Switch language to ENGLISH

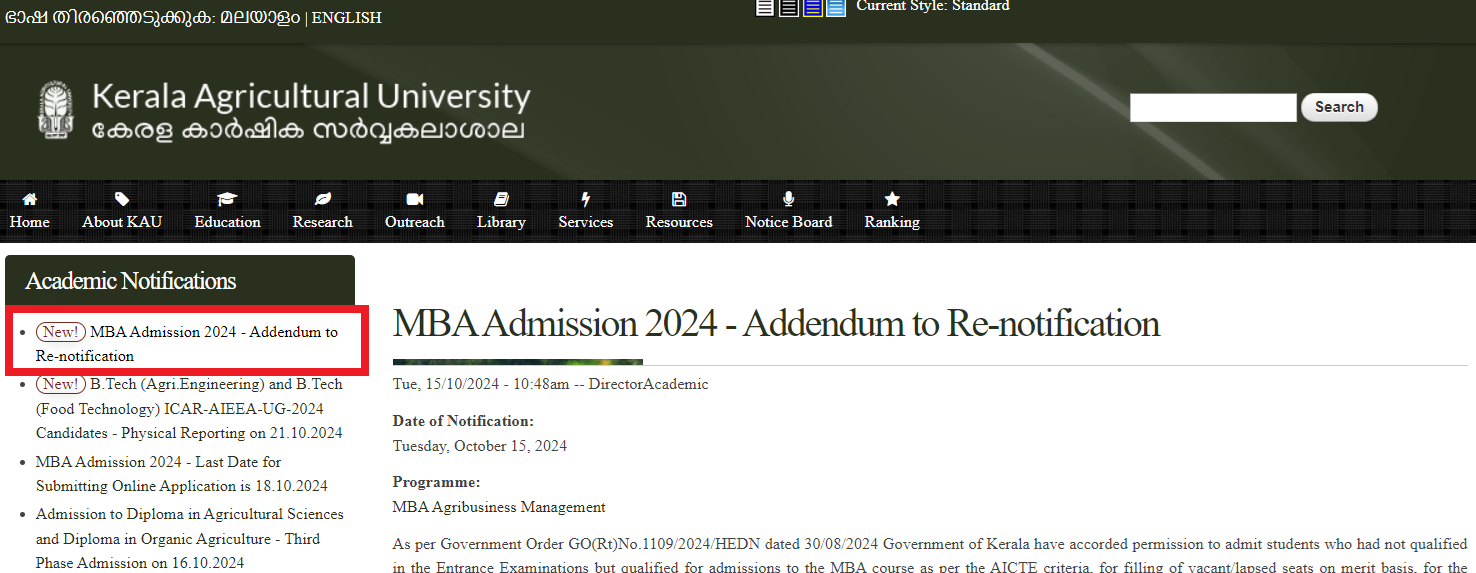346,18
